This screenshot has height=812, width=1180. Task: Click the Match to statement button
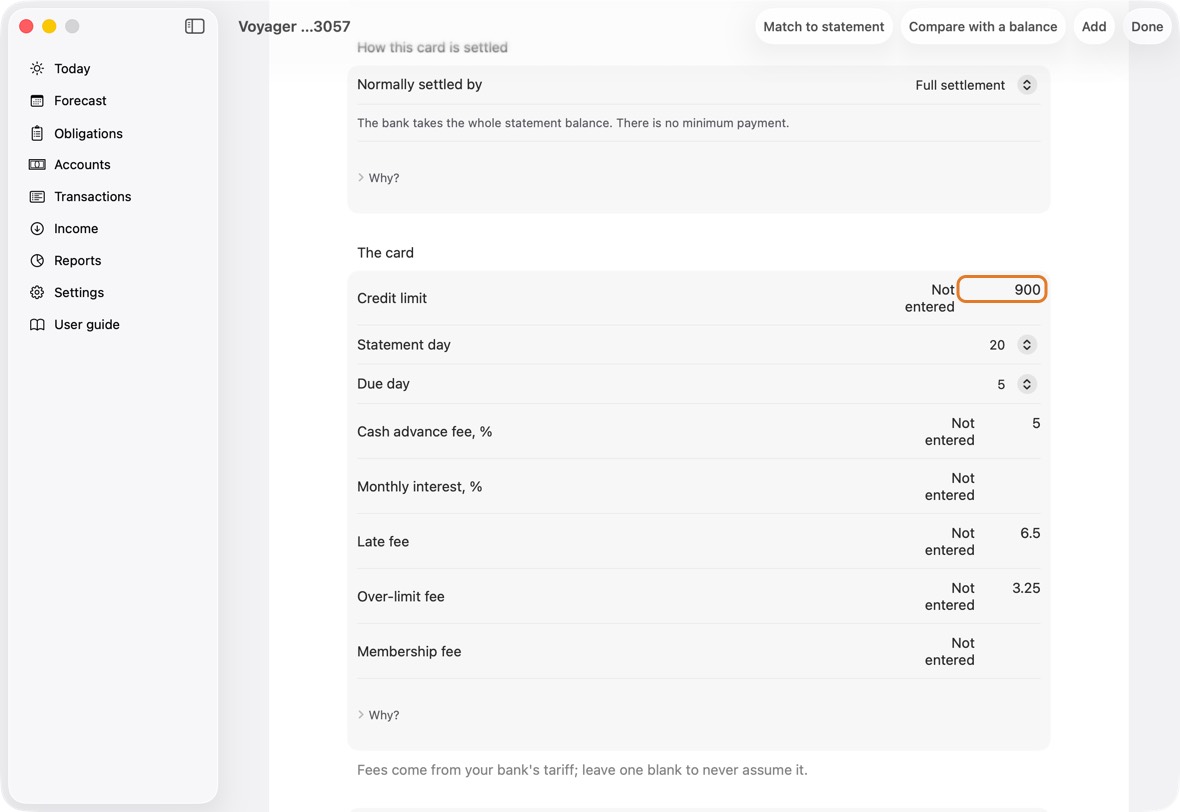pyautogui.click(x=823, y=26)
